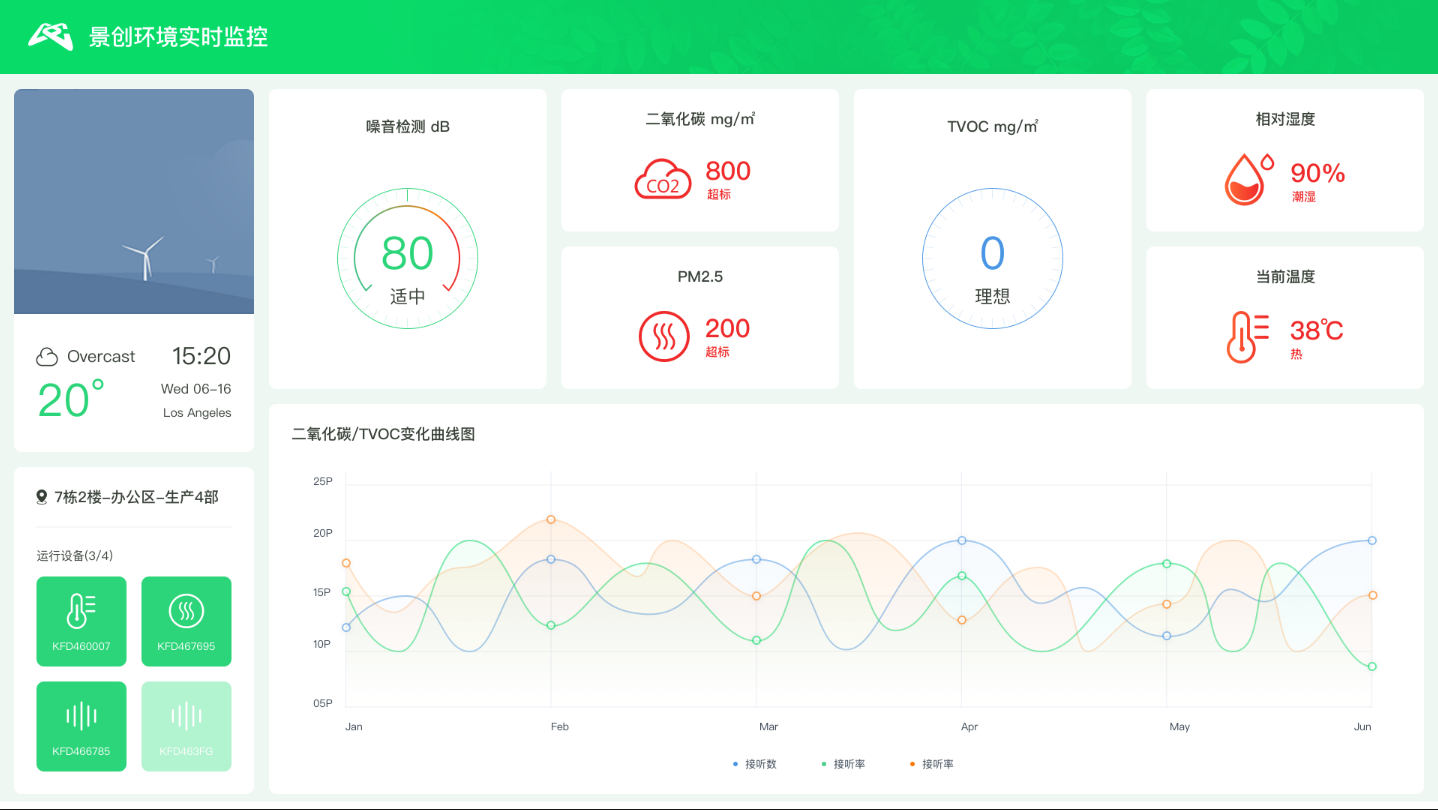Screen dimensions: 1438x810
Task: Click the 噪音检测 dB heading
Action: (x=408, y=127)
